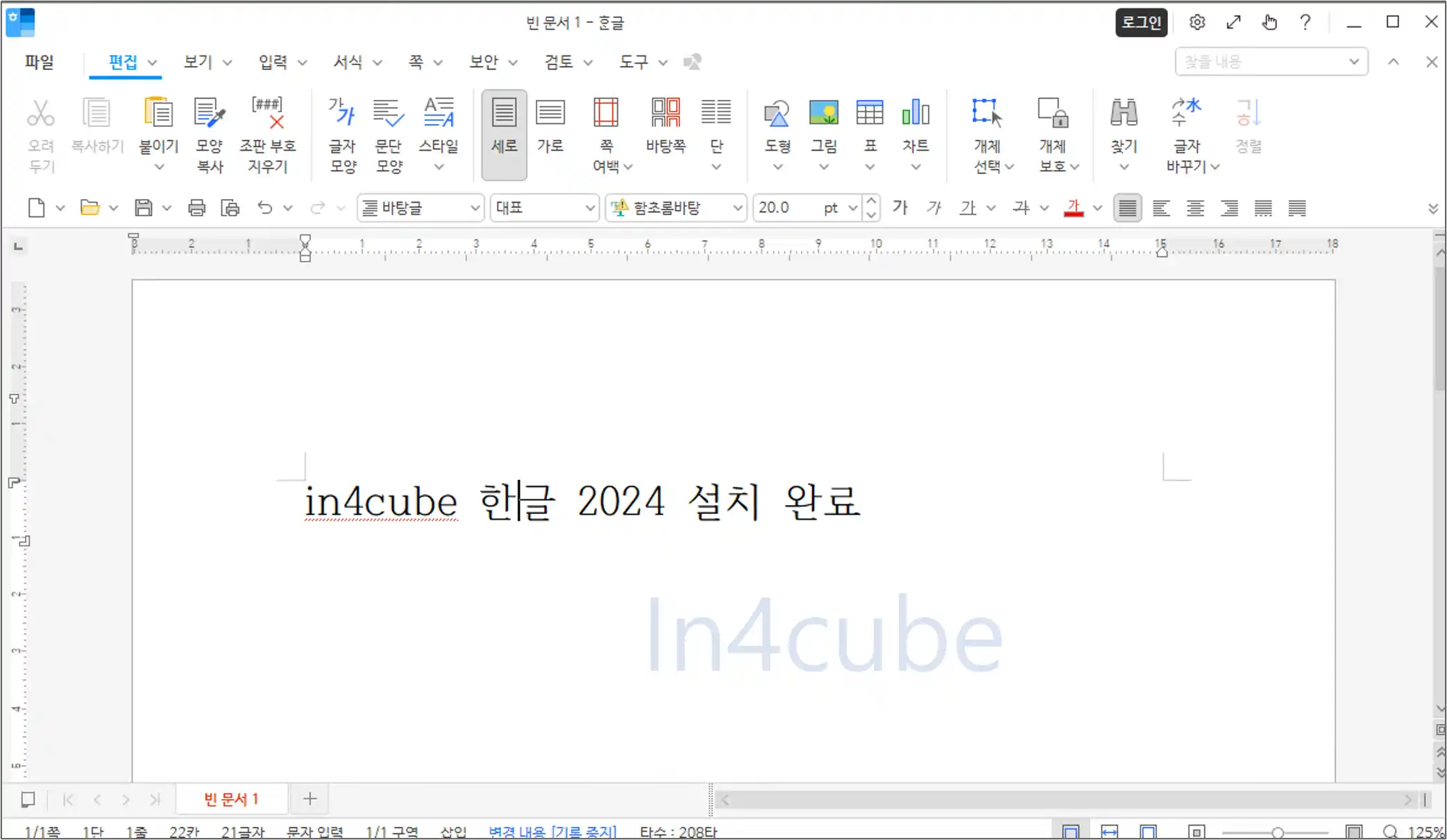The image size is (1447, 840).
Task: Click the open folder icon
Action: (x=90, y=207)
